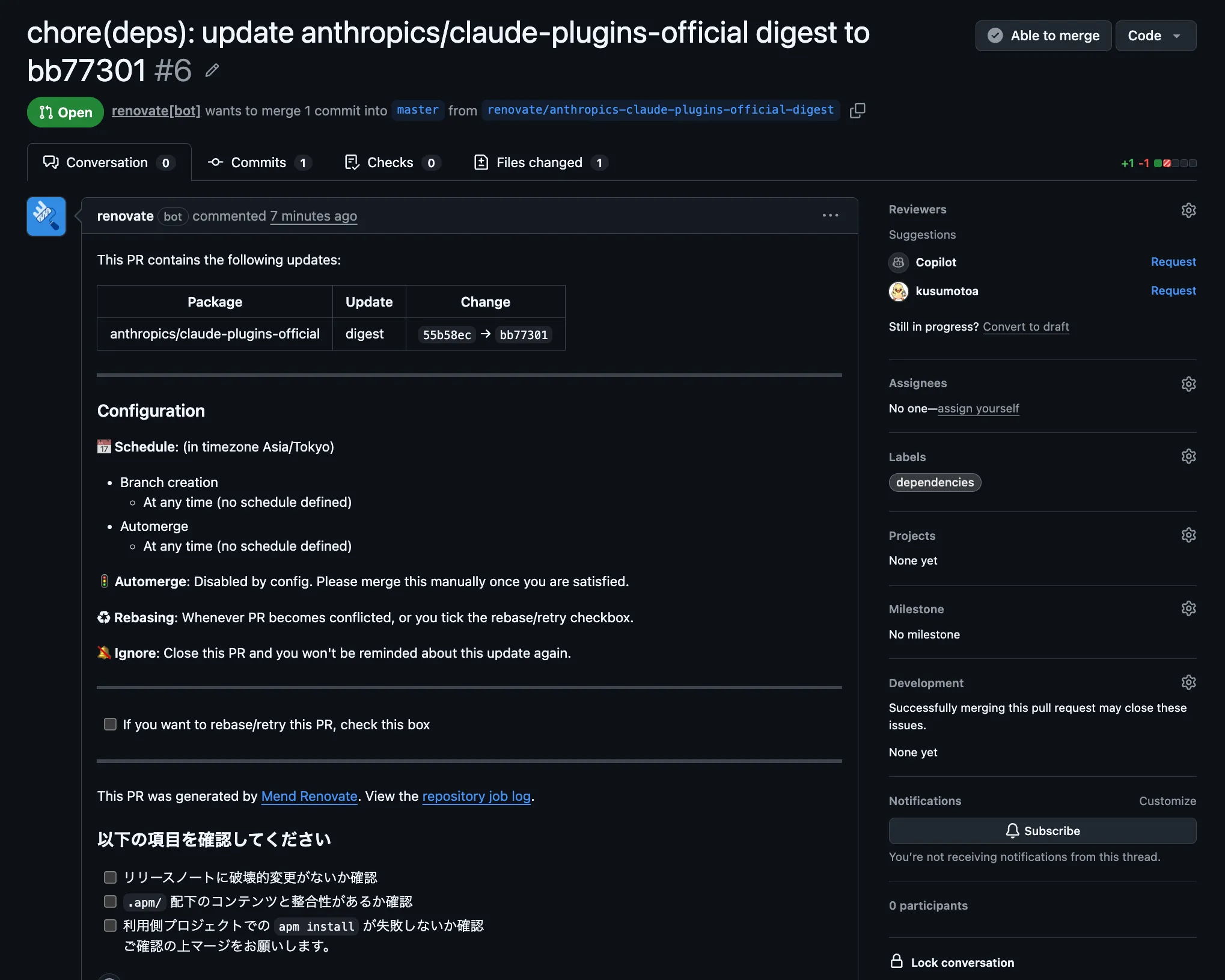Click the master base branch label
This screenshot has width=1225, height=980.
[x=418, y=110]
